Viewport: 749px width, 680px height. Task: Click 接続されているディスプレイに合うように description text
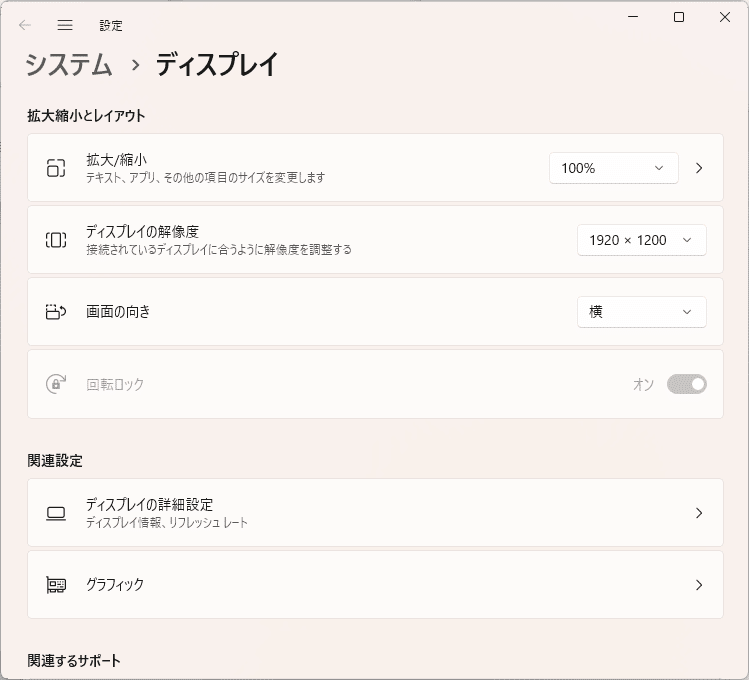(x=219, y=250)
